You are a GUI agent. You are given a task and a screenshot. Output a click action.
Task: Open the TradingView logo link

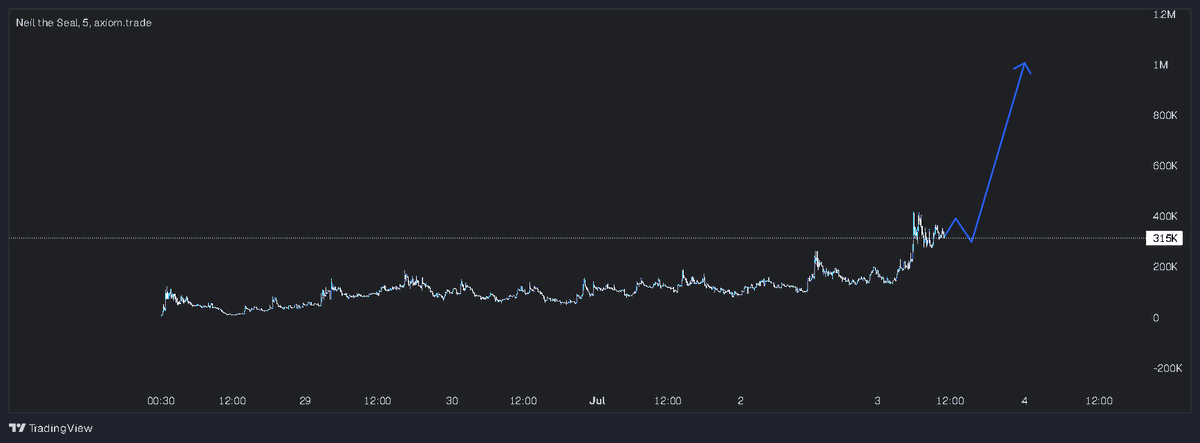(50, 428)
